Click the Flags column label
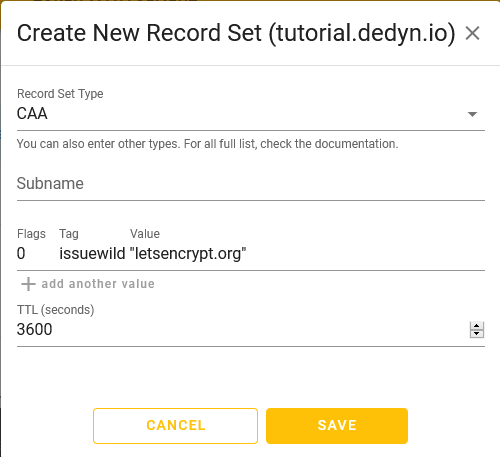Viewport: 500px width, 457px height. 31,234
